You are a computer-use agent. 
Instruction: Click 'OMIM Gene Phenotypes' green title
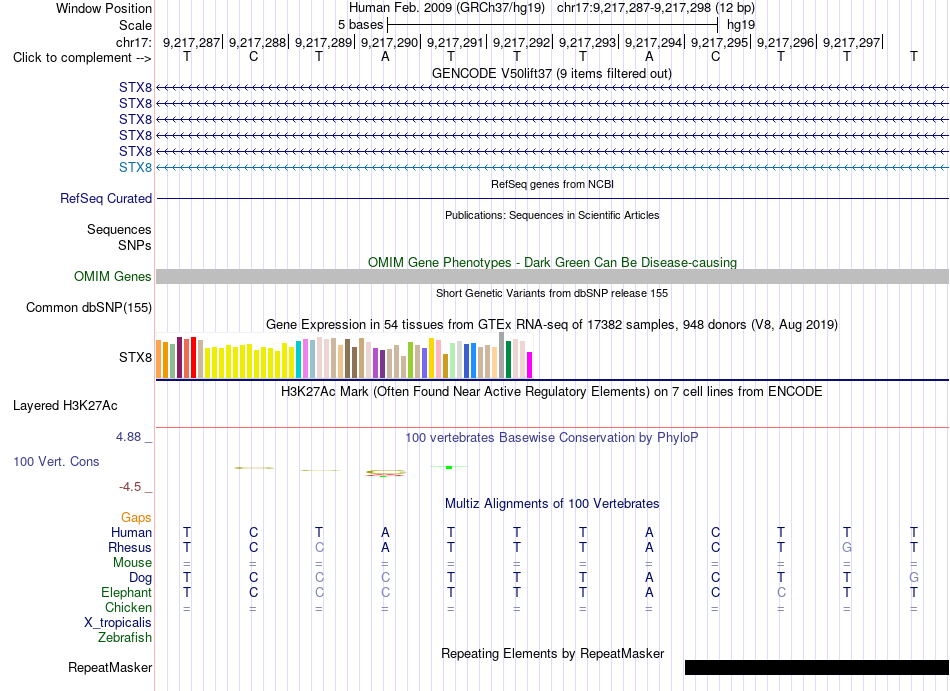tap(552, 263)
